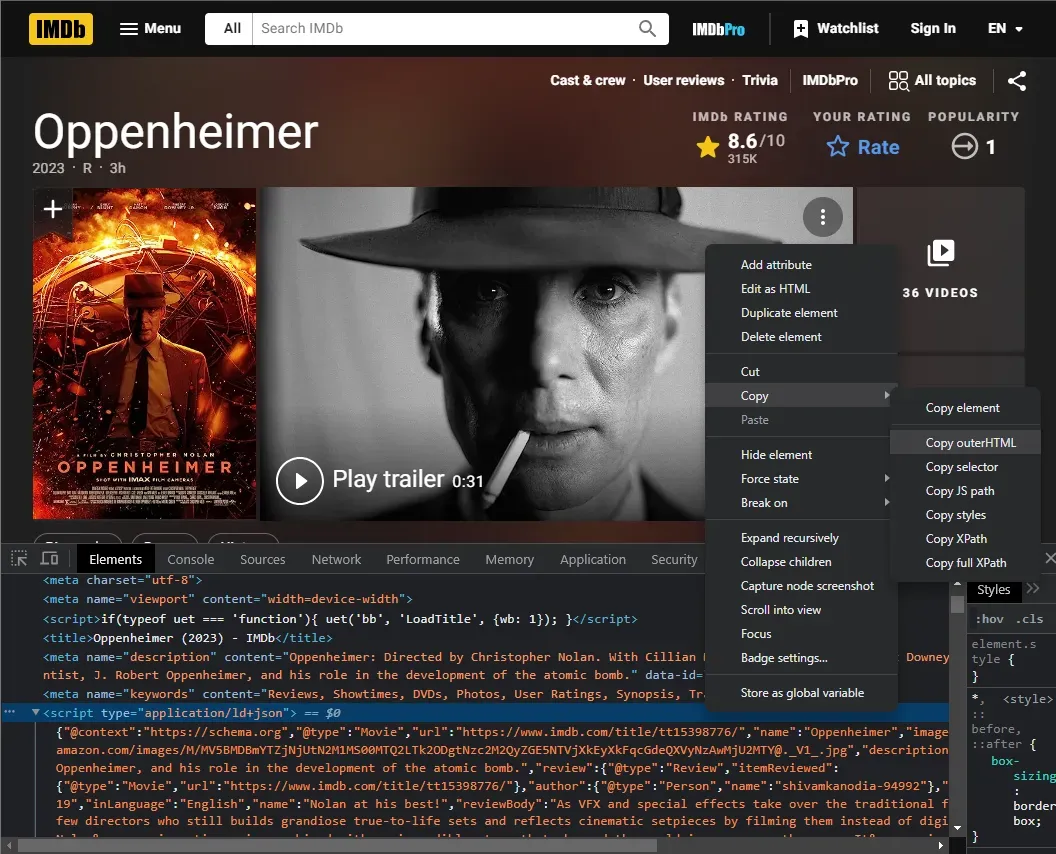Open the Trivia page link
Viewport: 1056px width, 854px height.
(x=760, y=80)
